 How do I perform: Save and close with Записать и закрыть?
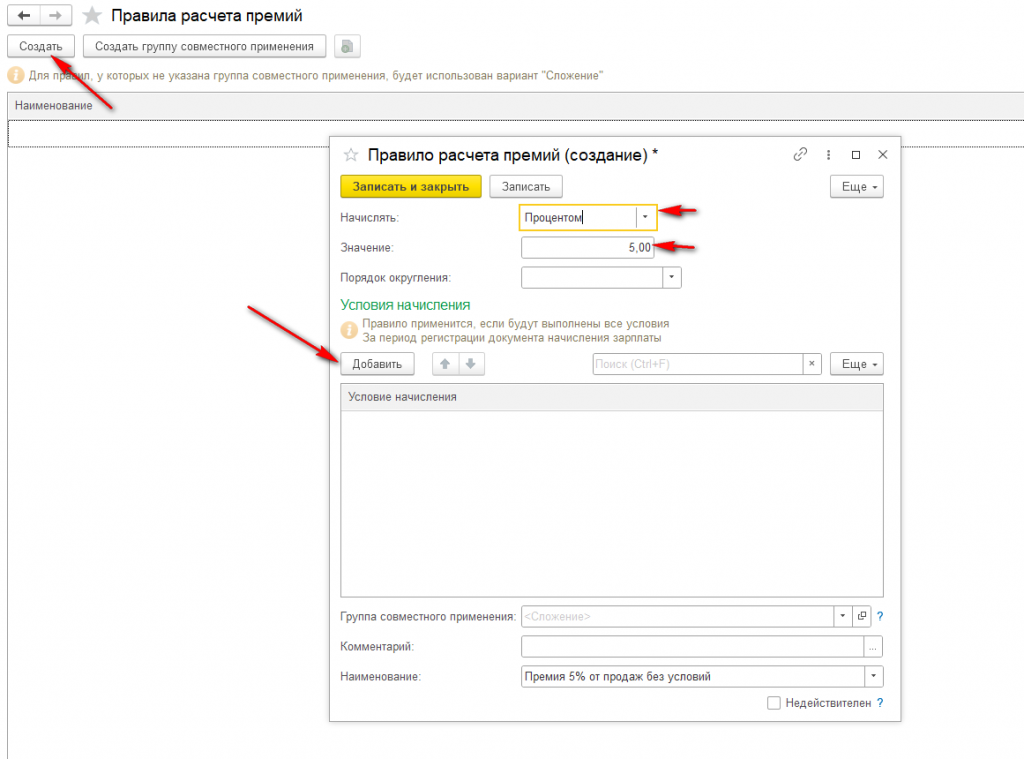tap(411, 187)
